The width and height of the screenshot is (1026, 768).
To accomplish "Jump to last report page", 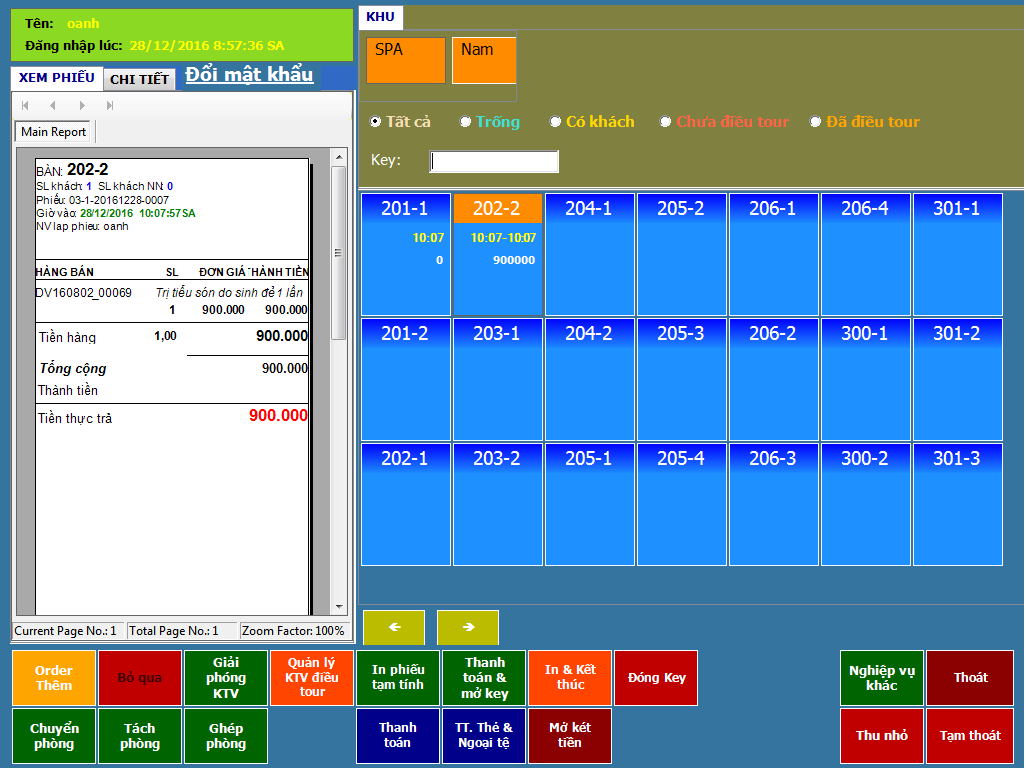I will click(x=110, y=105).
